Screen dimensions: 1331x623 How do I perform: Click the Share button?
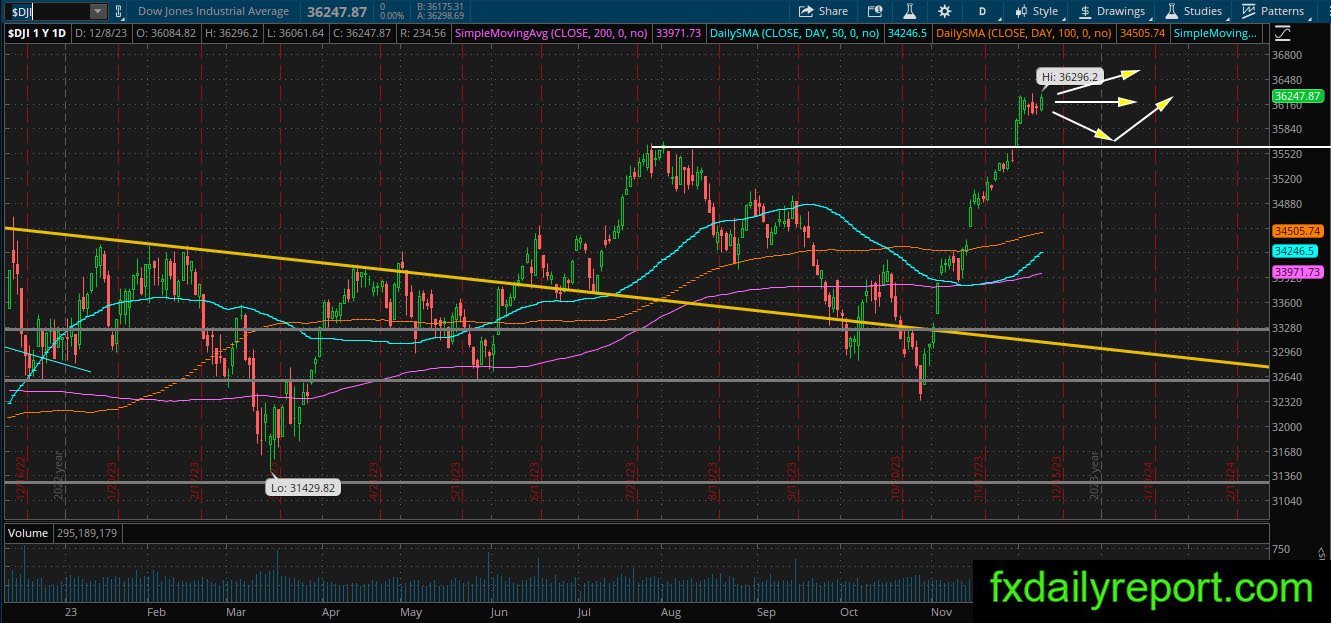point(822,11)
